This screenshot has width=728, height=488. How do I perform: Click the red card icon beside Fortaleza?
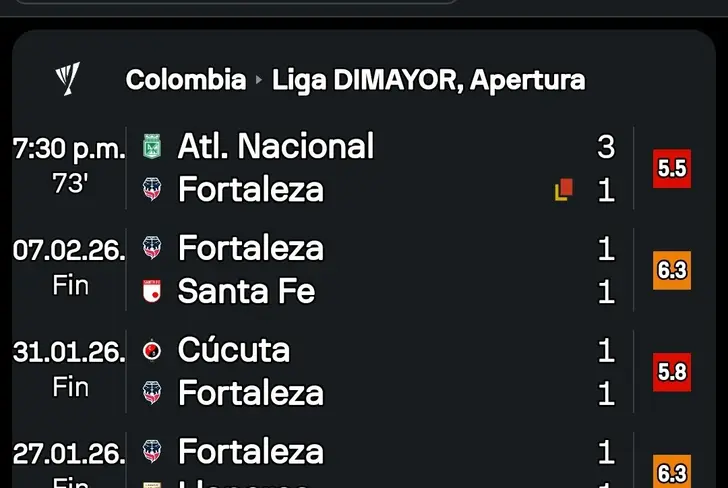[564, 189]
